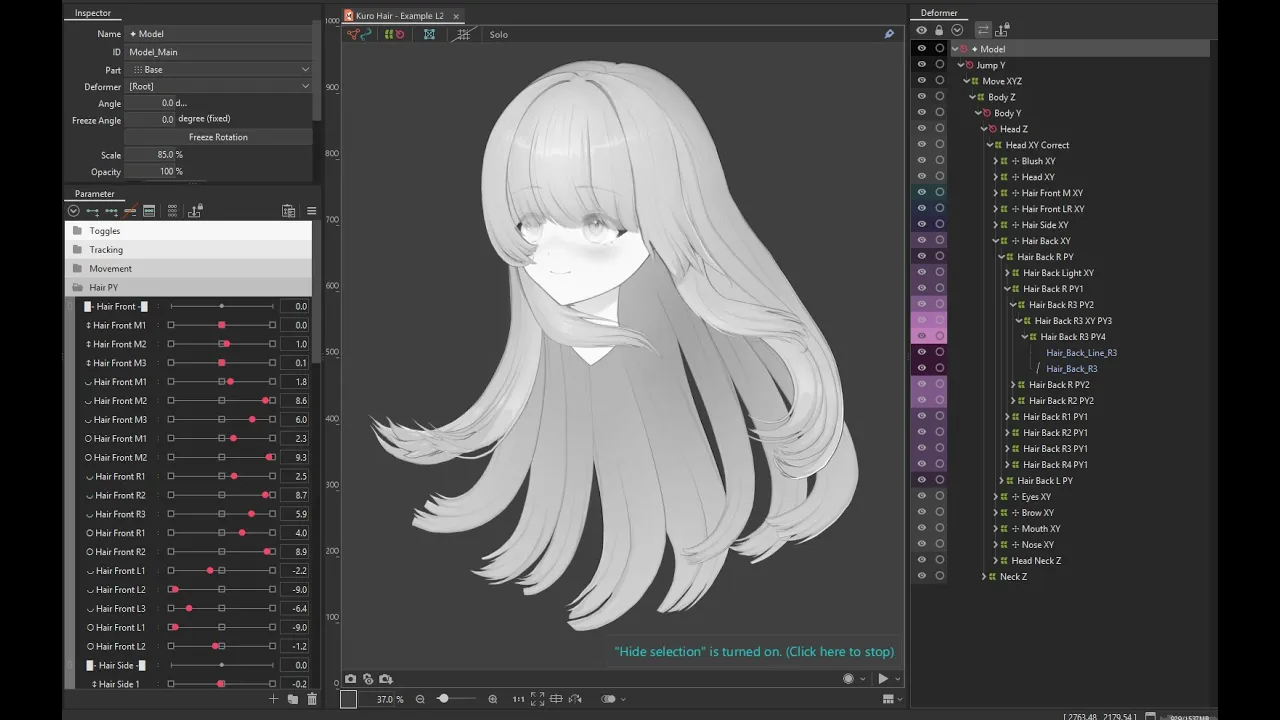Click the Hide selection notice to stop
Image resolution: width=1280 pixels, height=720 pixels.
[x=754, y=652]
